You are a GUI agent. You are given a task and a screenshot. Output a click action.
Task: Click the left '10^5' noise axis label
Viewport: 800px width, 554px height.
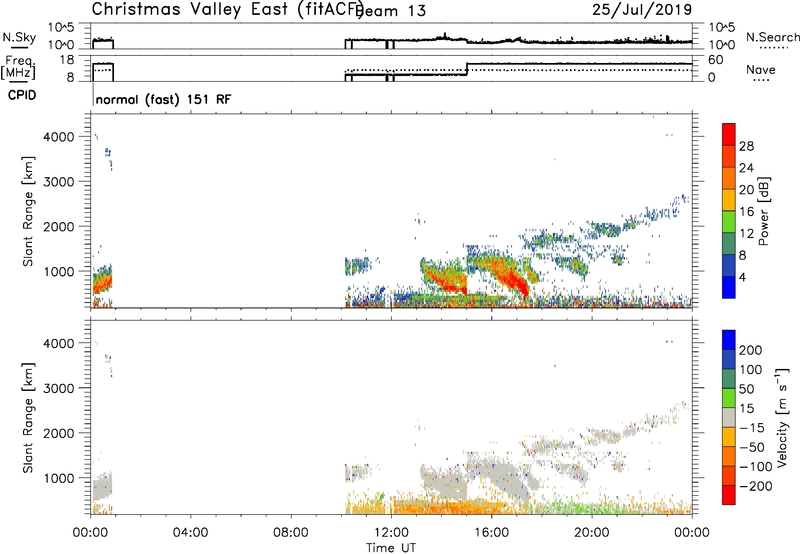click(61, 28)
